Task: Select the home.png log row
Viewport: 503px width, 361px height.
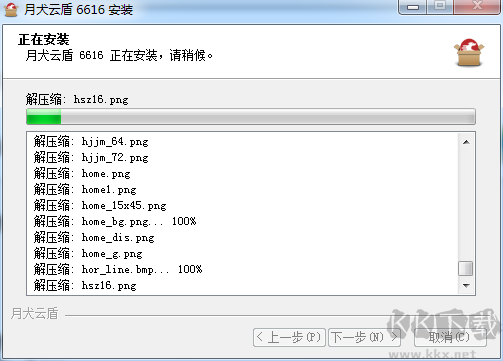Action: (242, 173)
